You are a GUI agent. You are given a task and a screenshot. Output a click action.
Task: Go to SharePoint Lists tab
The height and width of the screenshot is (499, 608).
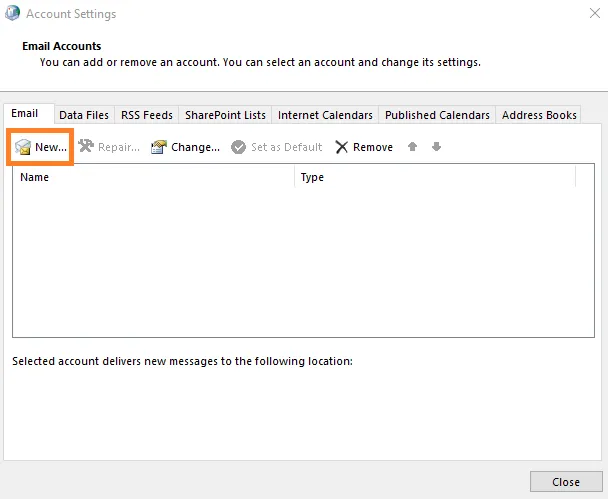coord(225,115)
